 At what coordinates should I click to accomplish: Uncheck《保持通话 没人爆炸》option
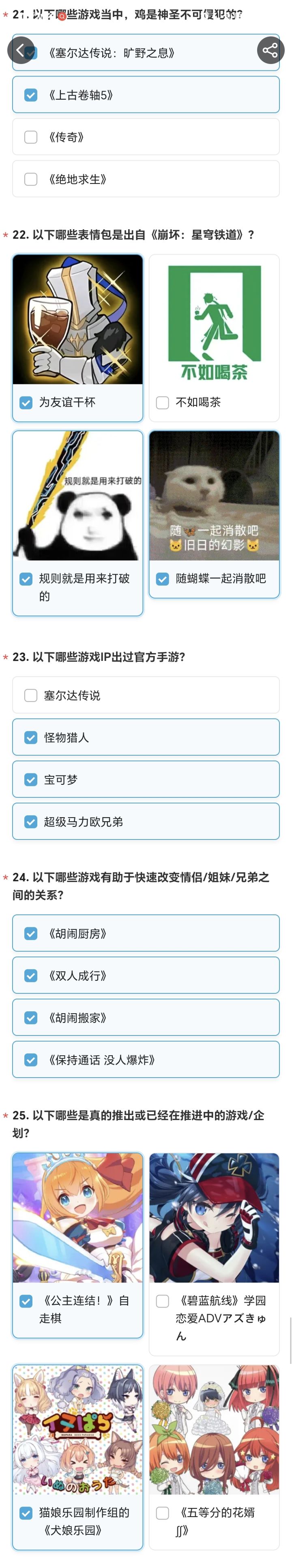point(30,1060)
